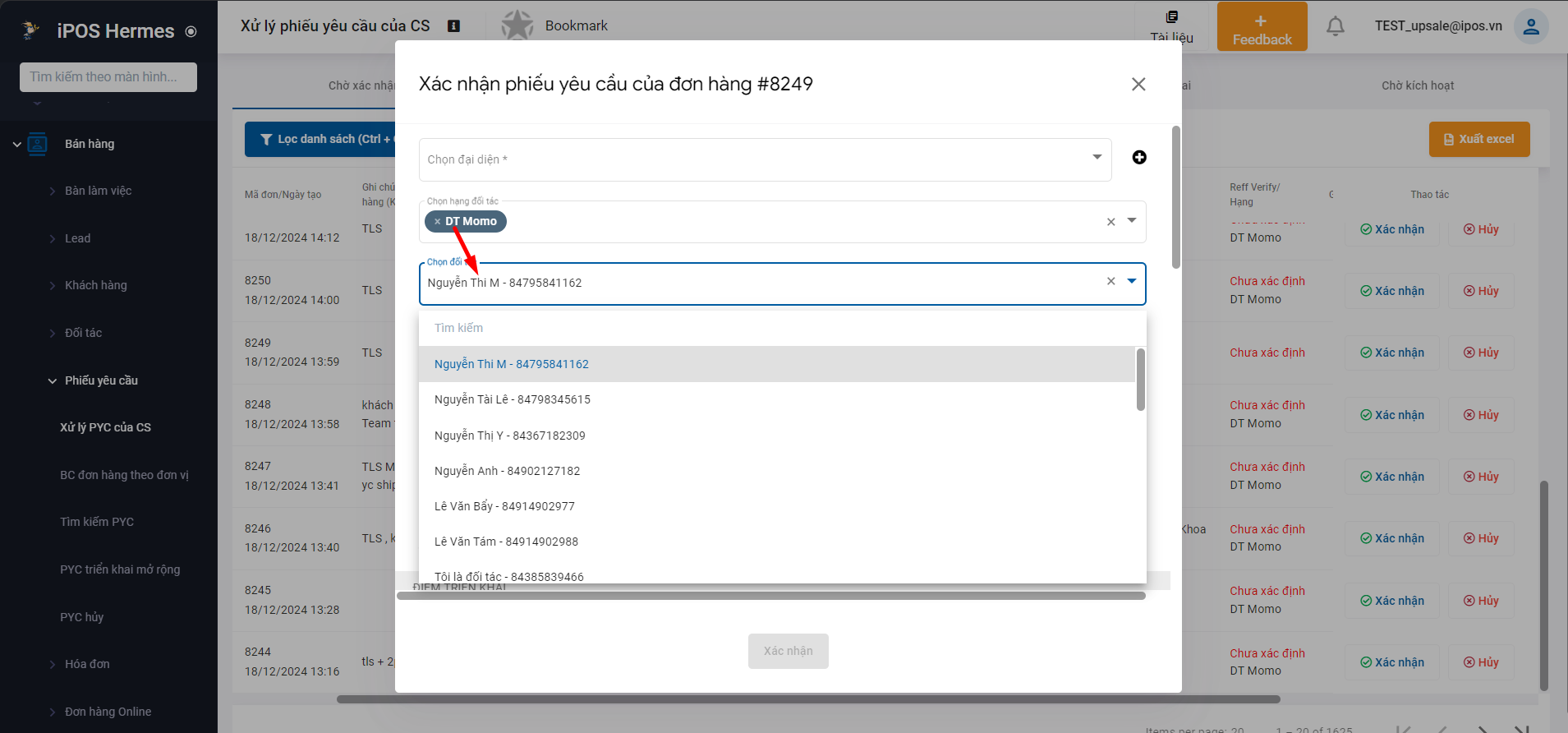Focus the Tìm kiếm search field in dropdown
Viewport: 1568px width, 733px height.
coord(780,328)
